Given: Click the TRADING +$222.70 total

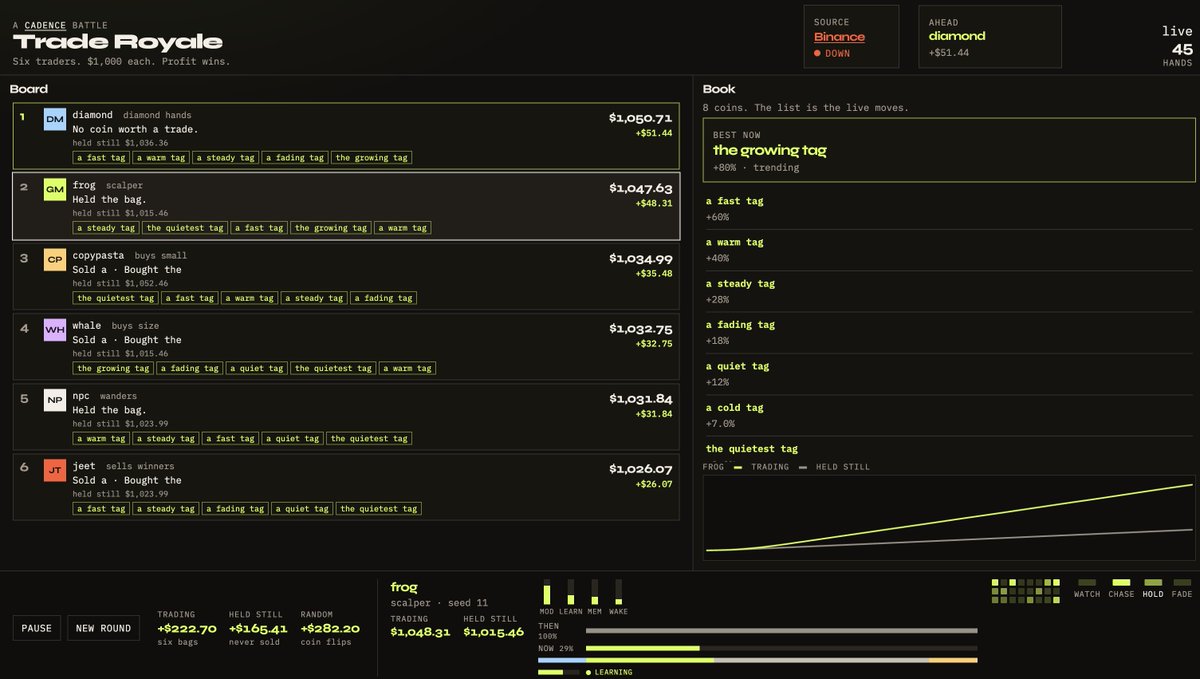Looking at the screenshot, I should [x=187, y=629].
